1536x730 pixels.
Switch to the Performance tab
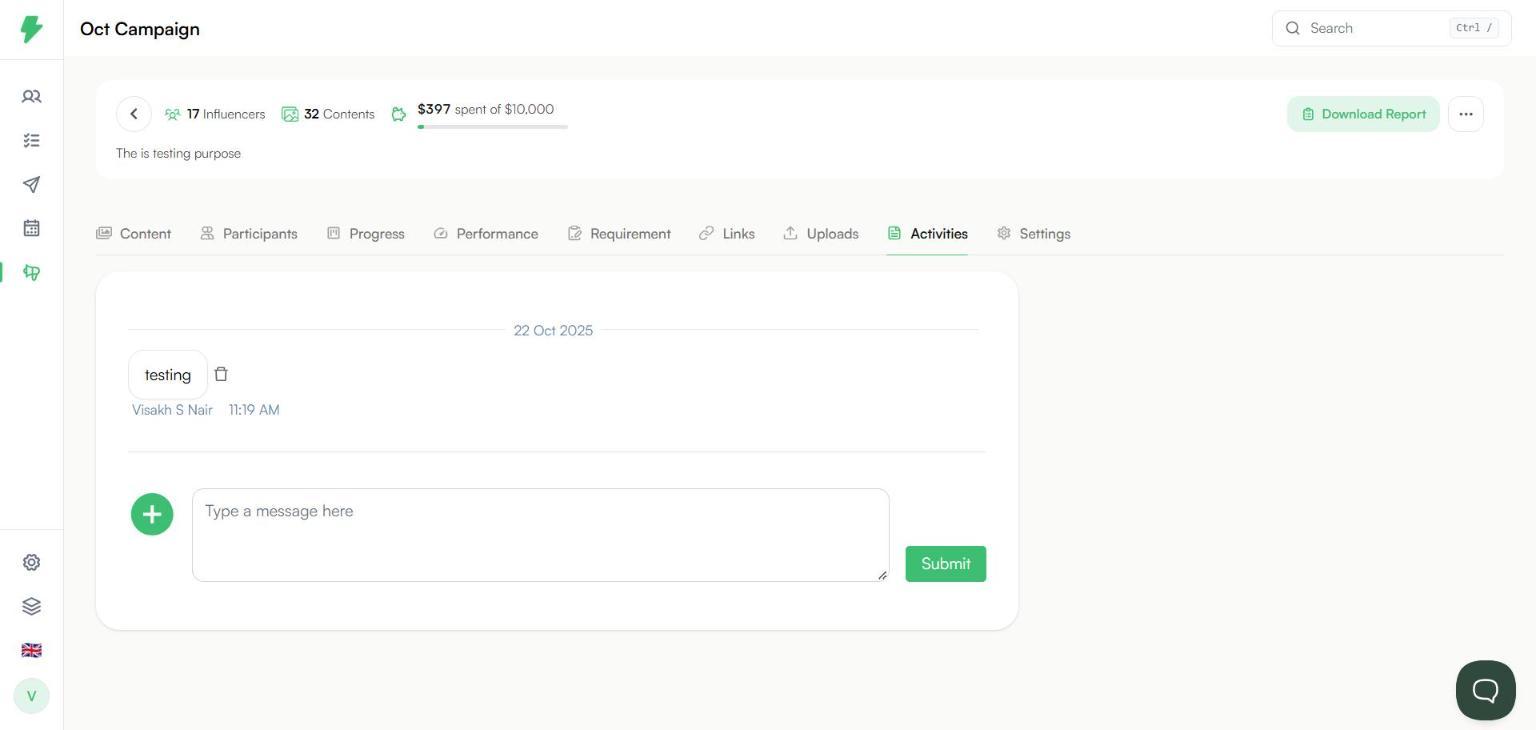(486, 234)
